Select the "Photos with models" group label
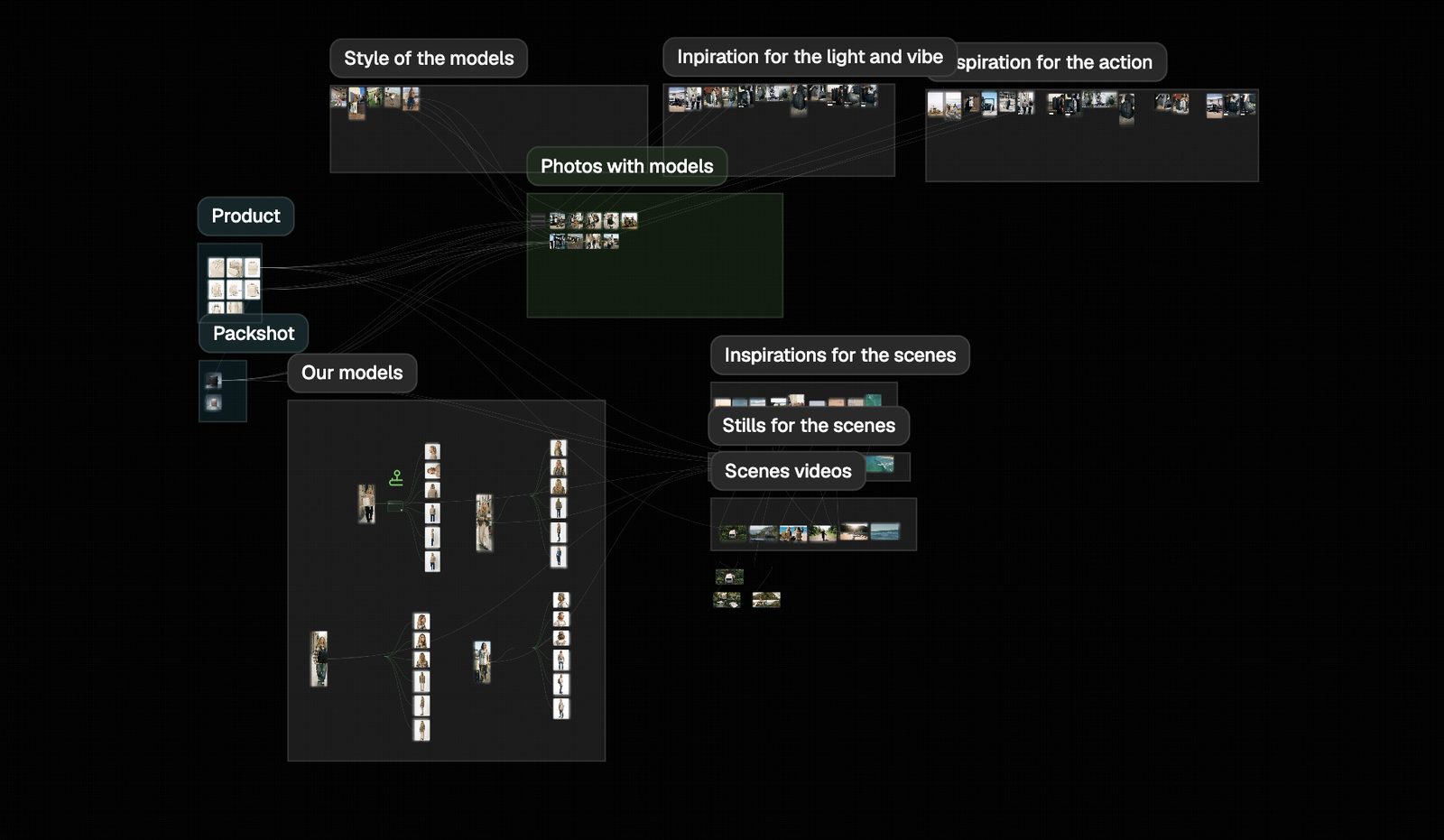The image size is (1444, 840). pos(626,166)
